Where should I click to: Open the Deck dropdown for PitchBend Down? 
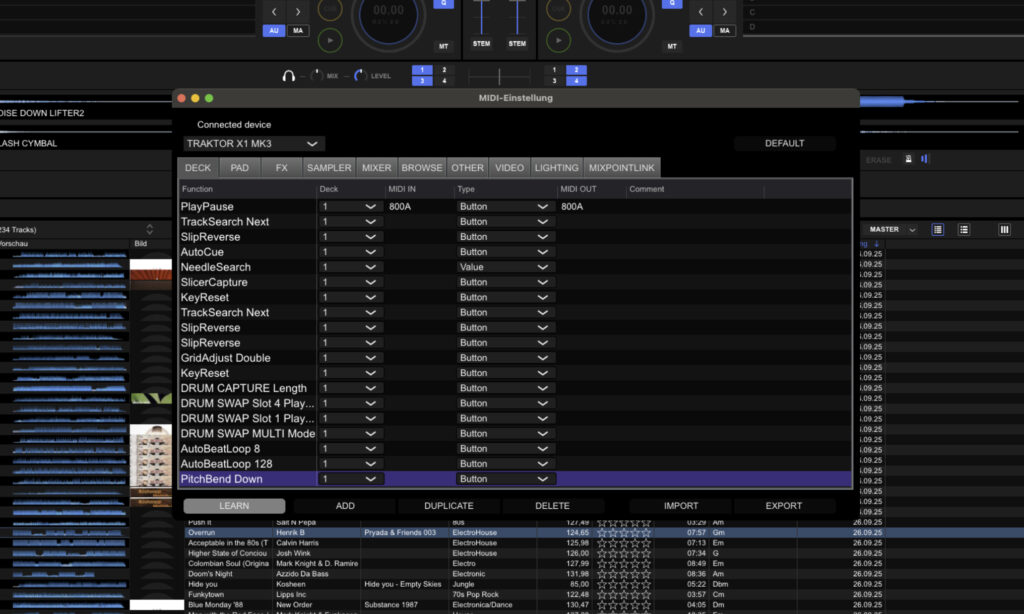tap(350, 478)
